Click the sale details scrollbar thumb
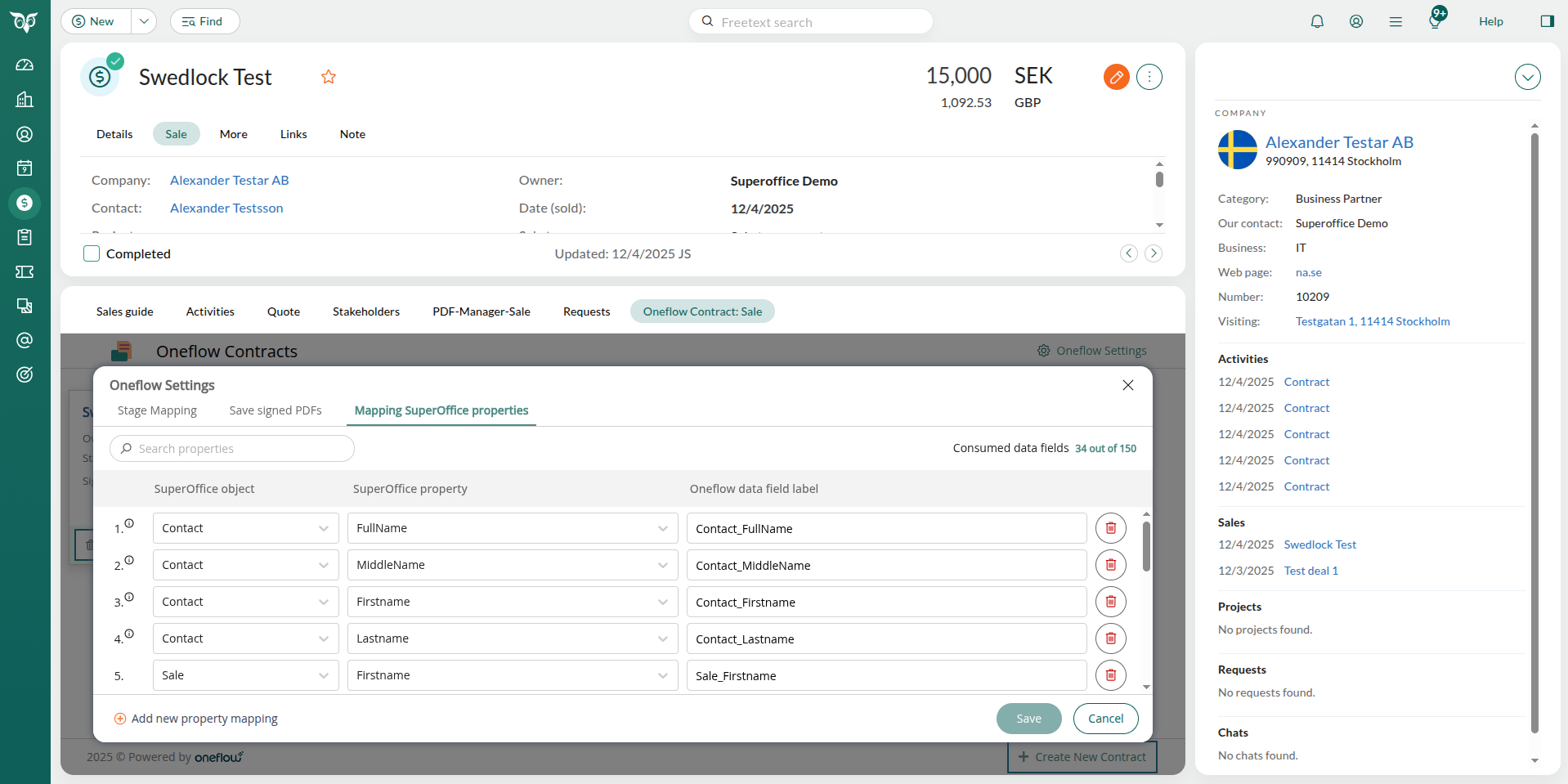 point(1159,179)
